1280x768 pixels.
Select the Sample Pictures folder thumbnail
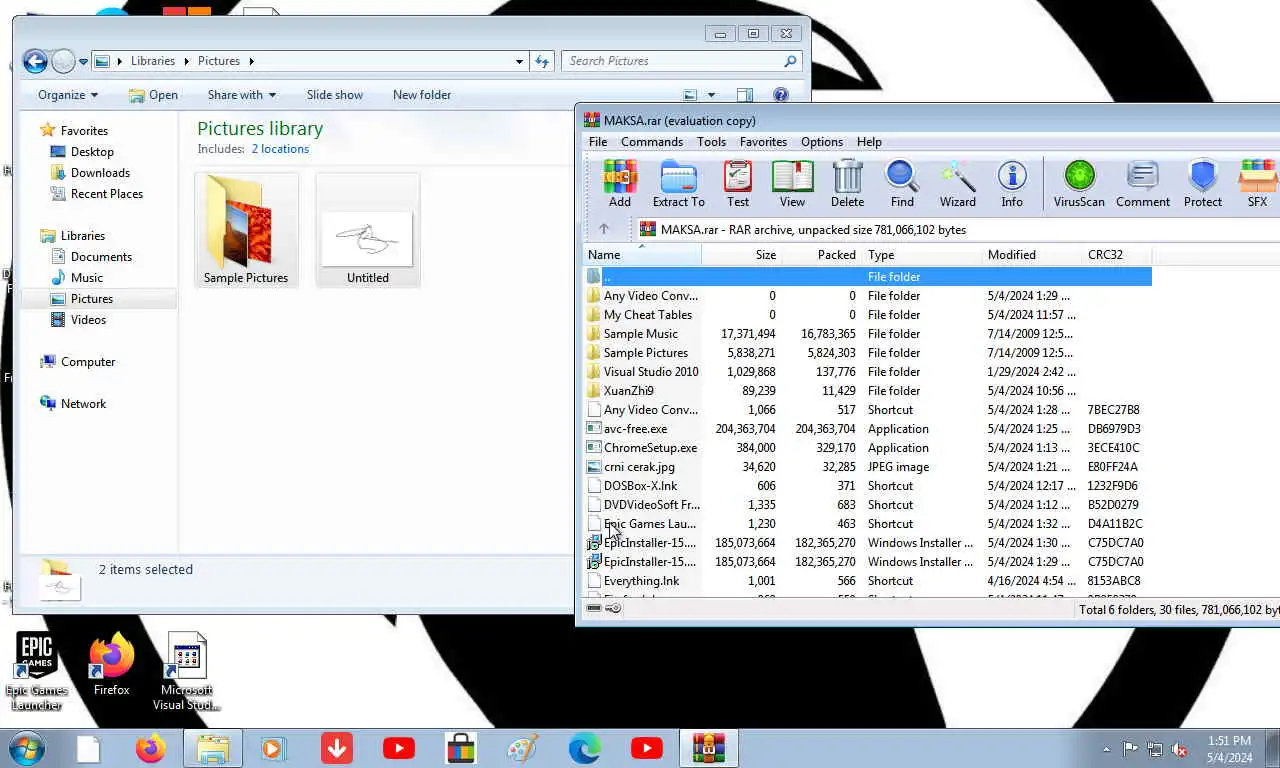click(x=246, y=230)
